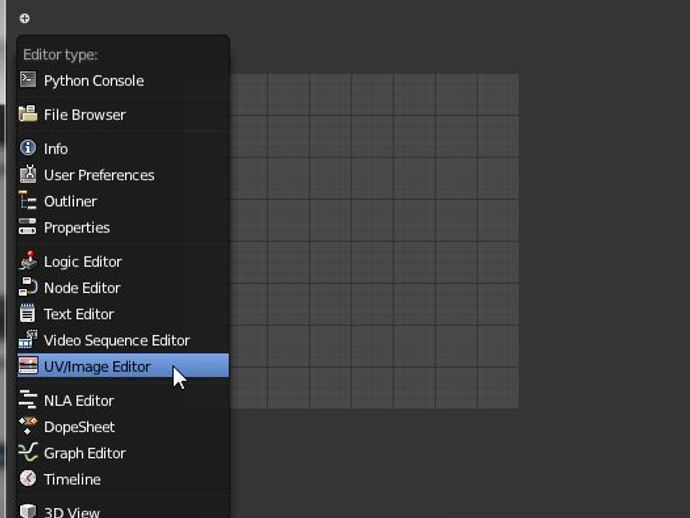Click the Timeline clock icon

(x=28, y=478)
